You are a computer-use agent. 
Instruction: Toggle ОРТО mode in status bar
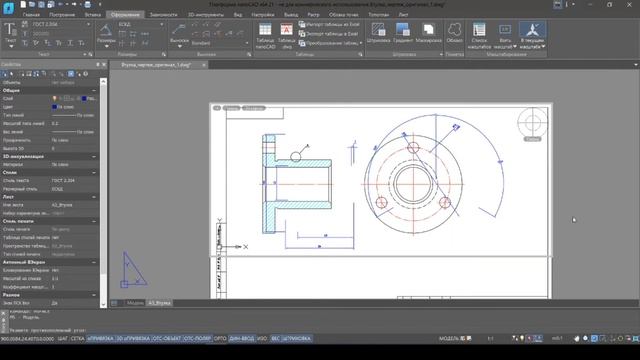click(x=220, y=338)
